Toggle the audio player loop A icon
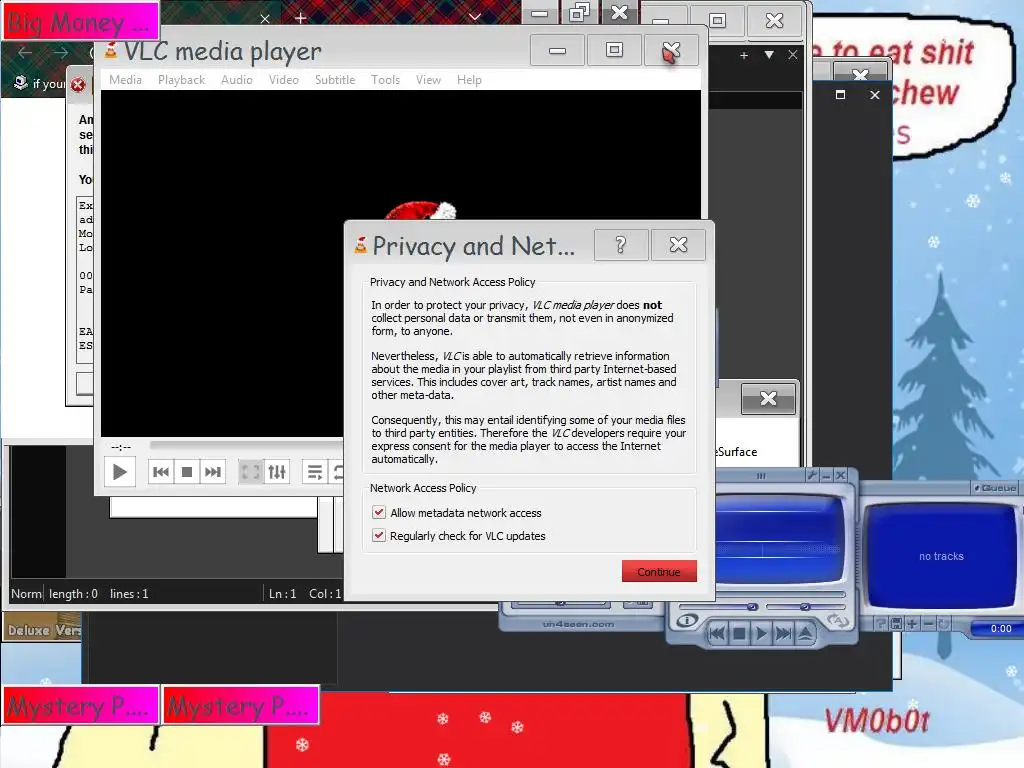The image size is (1024, 768). (x=838, y=620)
